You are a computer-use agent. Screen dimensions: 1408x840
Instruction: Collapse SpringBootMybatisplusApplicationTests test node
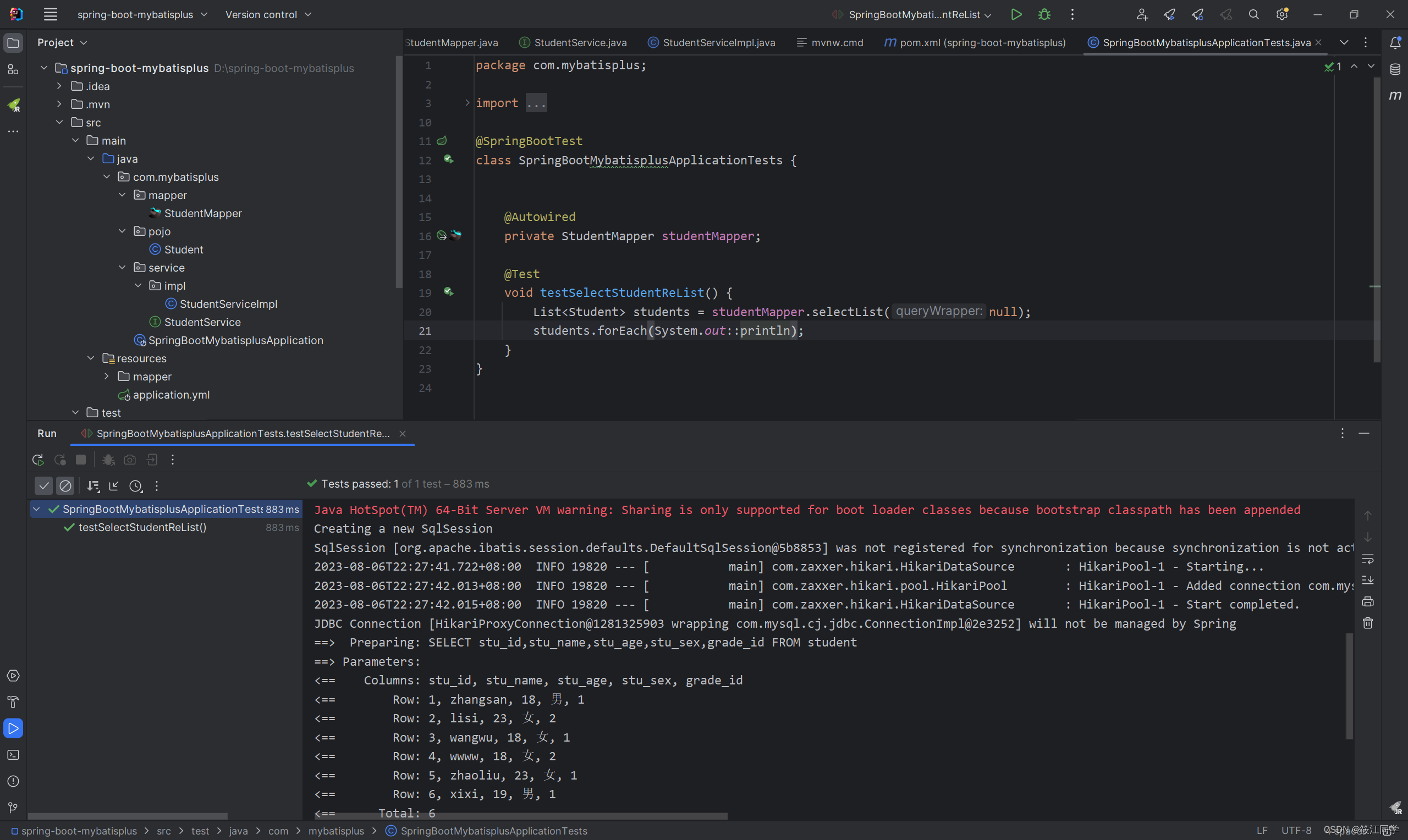[x=36, y=509]
